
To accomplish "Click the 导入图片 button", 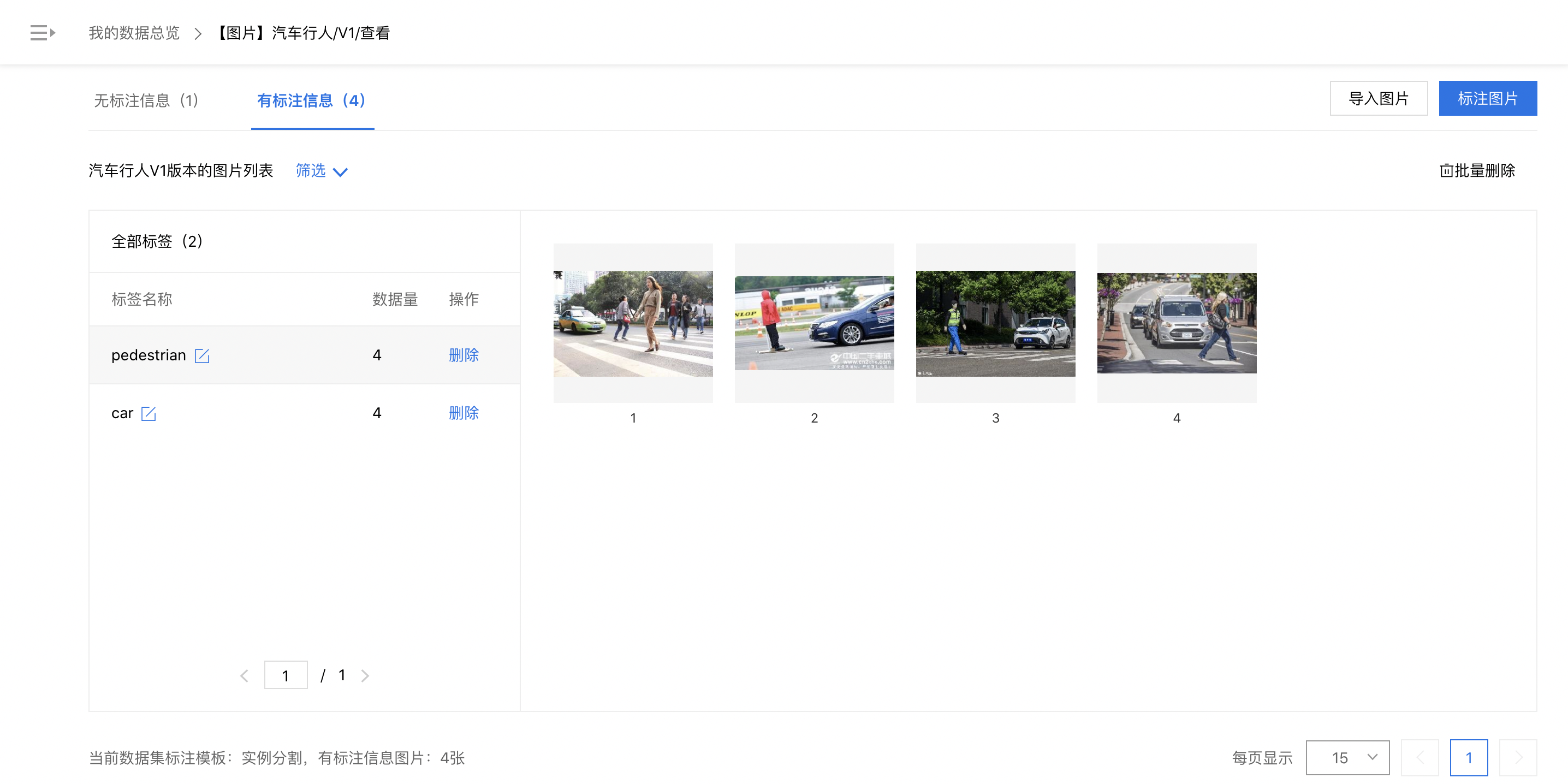I will point(1378,99).
